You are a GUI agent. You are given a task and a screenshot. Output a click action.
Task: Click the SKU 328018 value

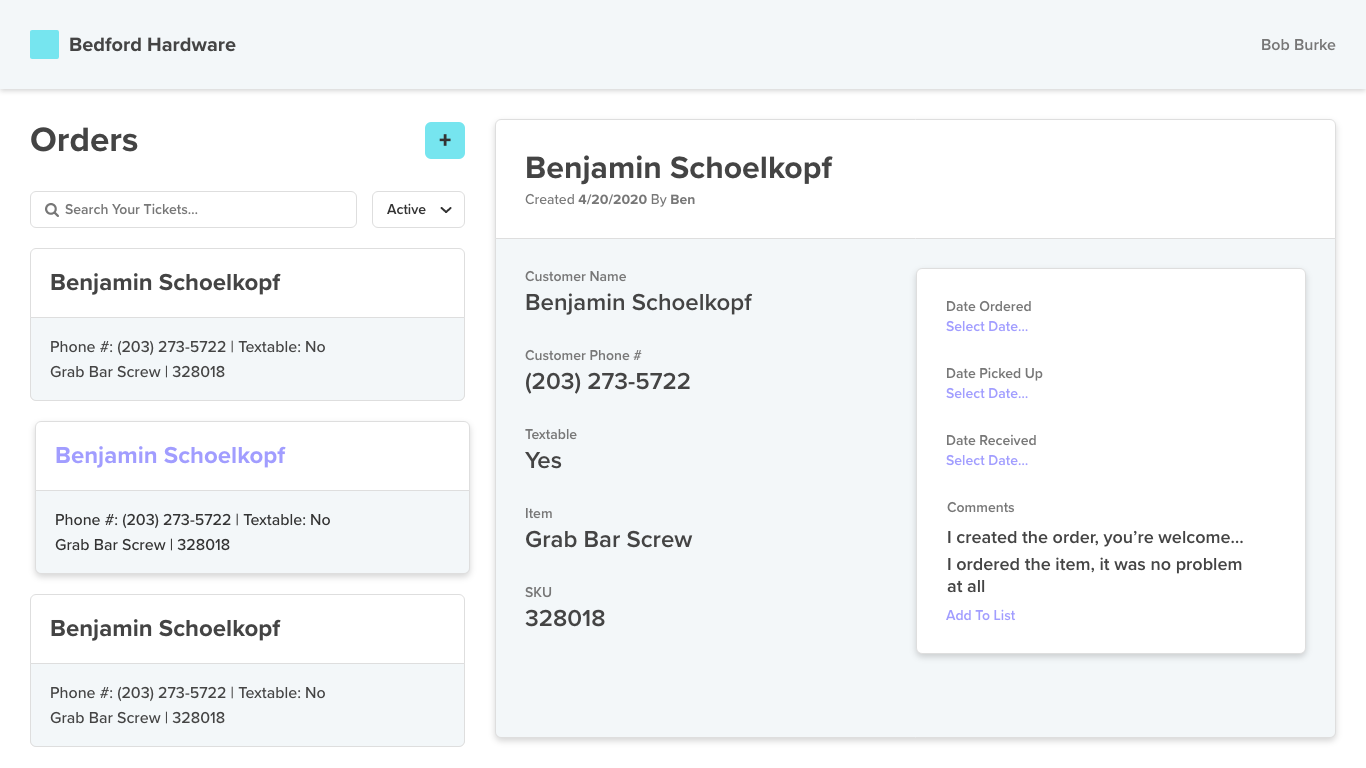click(x=565, y=619)
